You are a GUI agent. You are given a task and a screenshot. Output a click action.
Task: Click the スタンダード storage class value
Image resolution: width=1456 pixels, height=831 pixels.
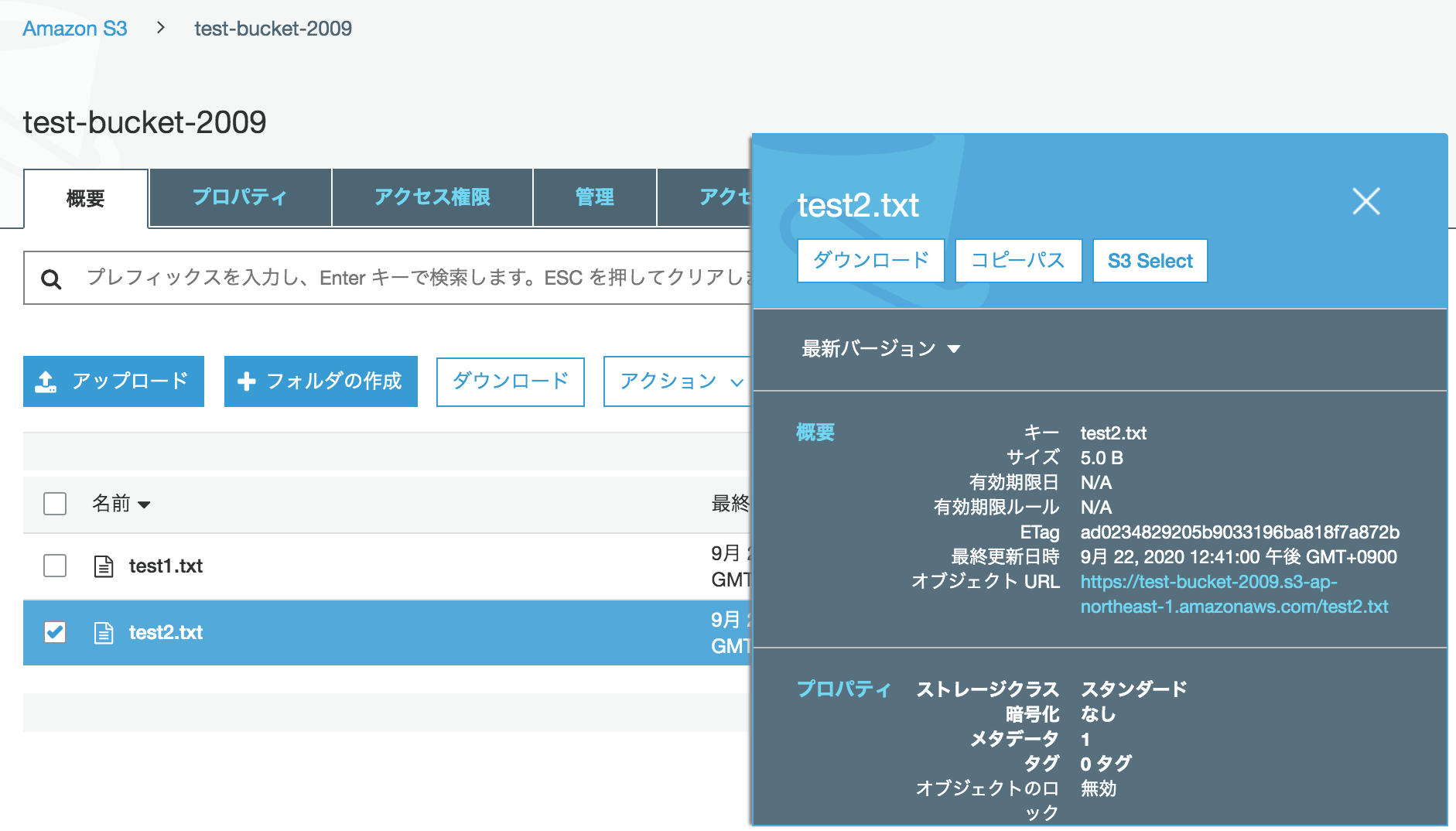pyautogui.click(x=1133, y=689)
